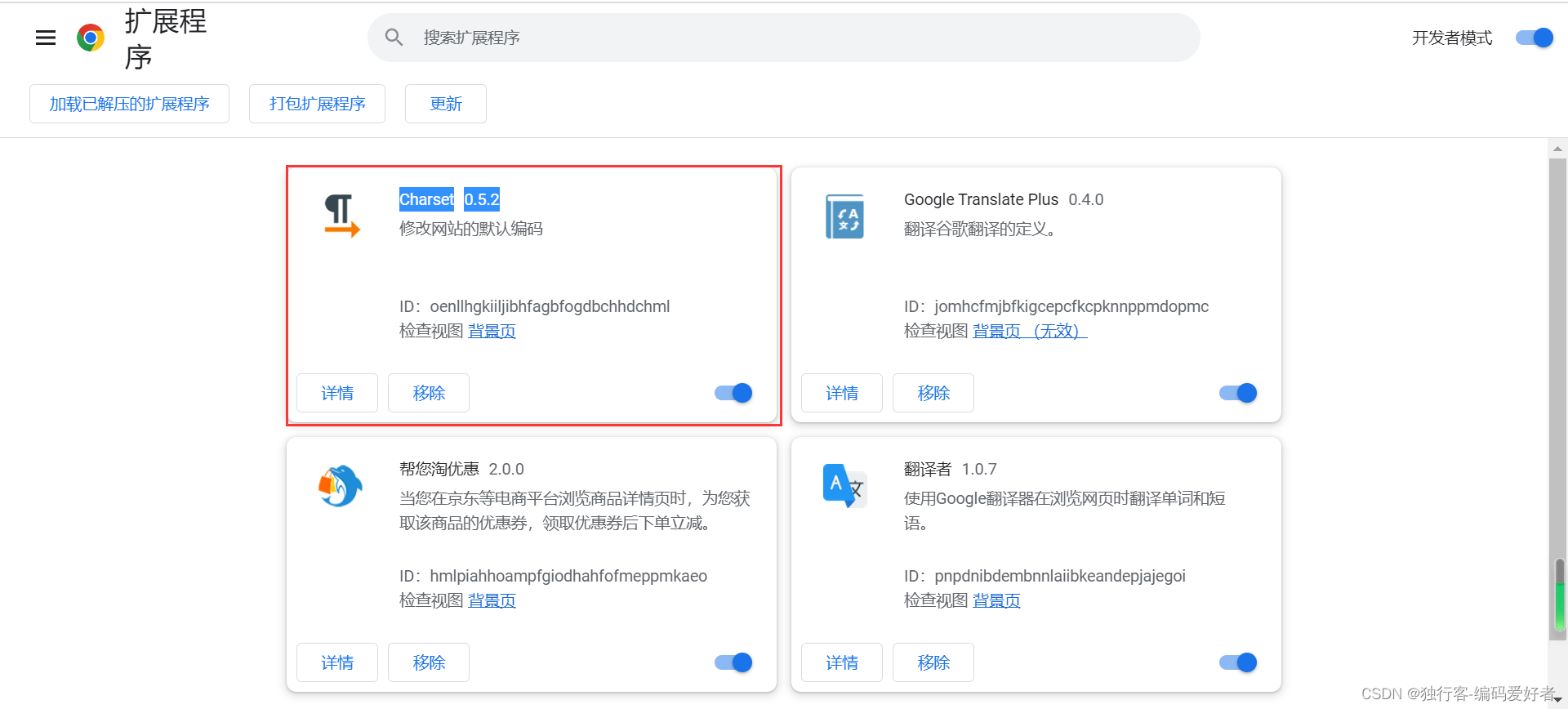Screen dimensions: 1568x709
Task: Click the search magnifier icon
Action: (x=394, y=38)
